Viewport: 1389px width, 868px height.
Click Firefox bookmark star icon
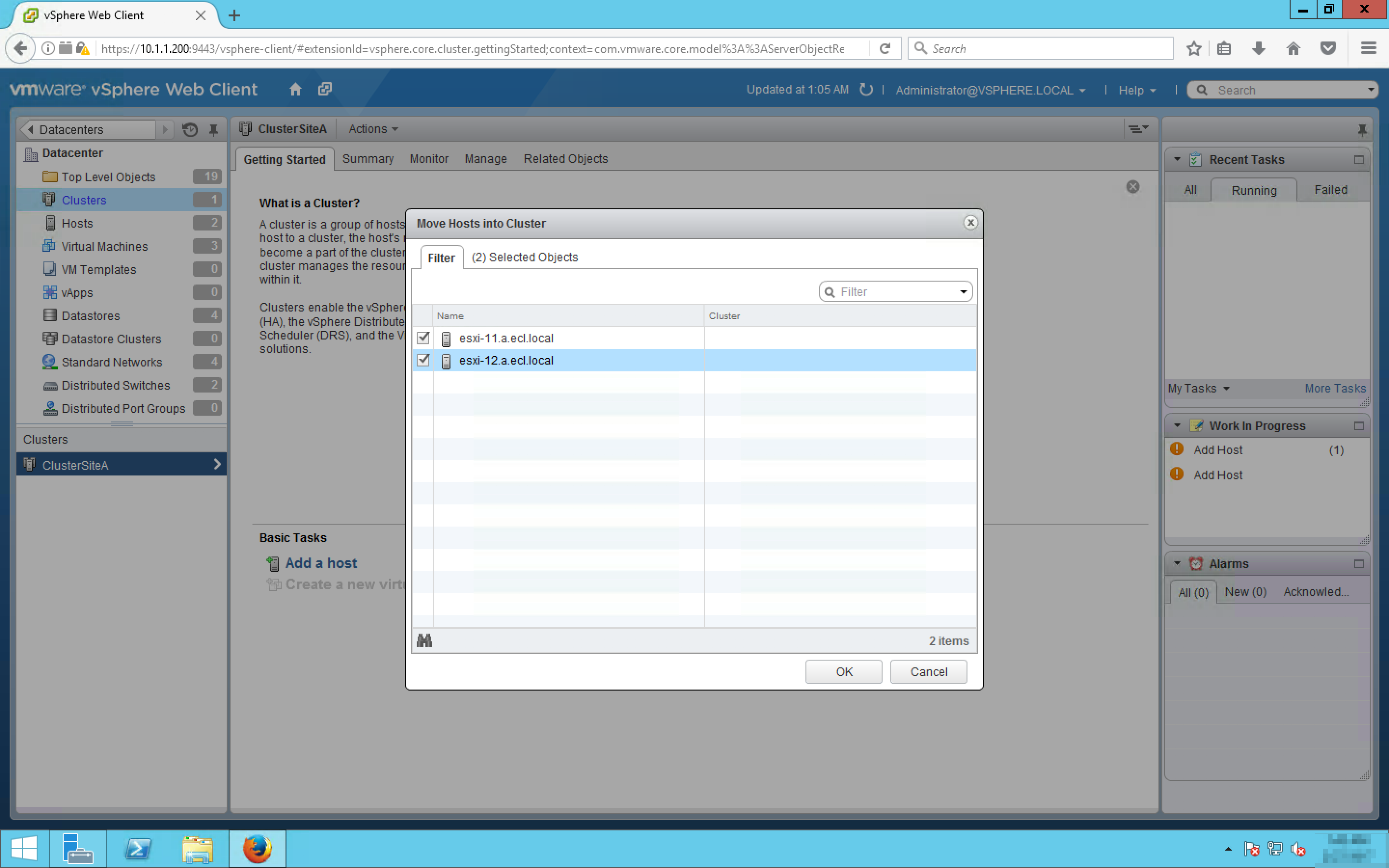point(1194,49)
